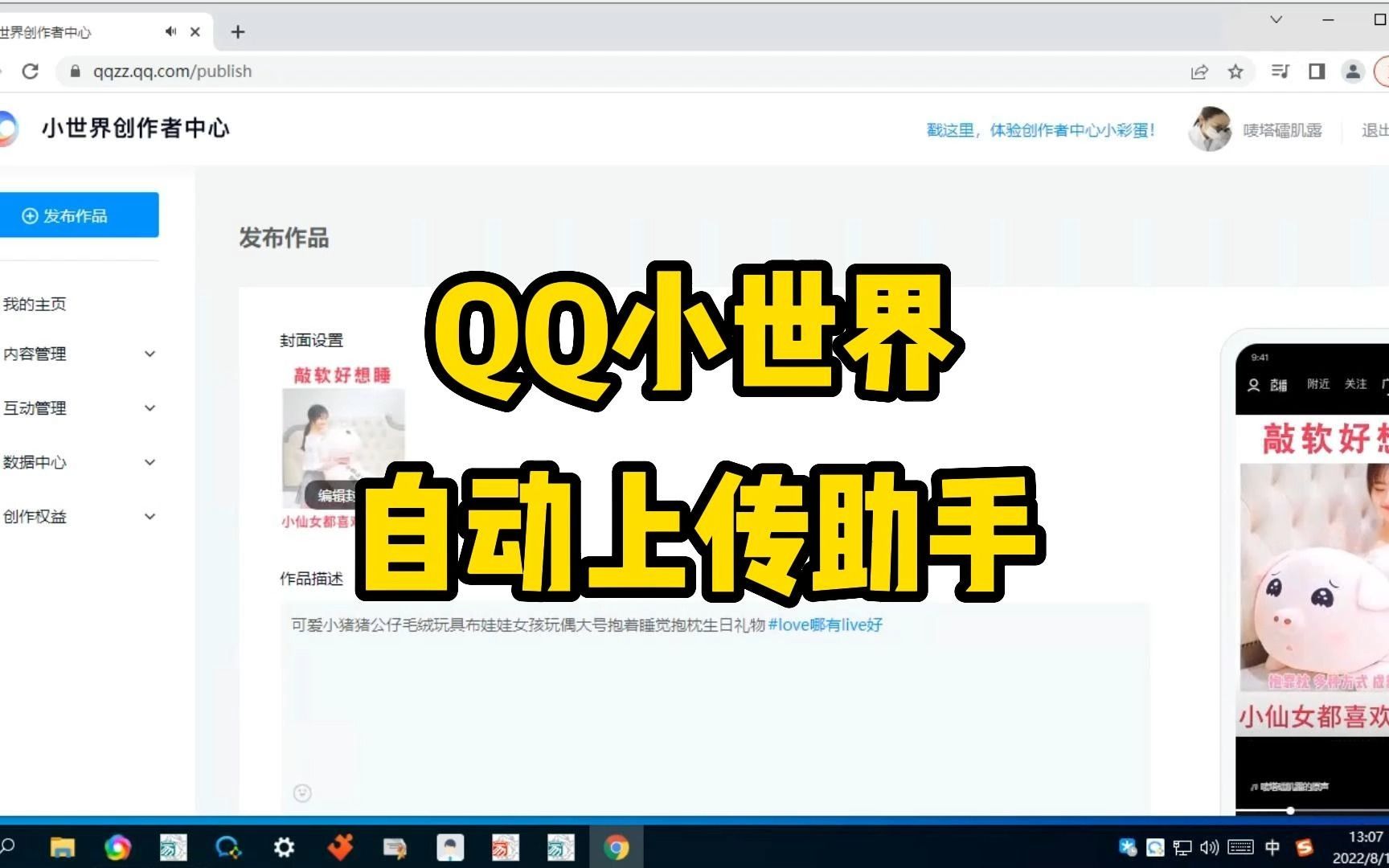Click the cover image thumbnail
The width and height of the screenshot is (1389, 868).
[343, 448]
